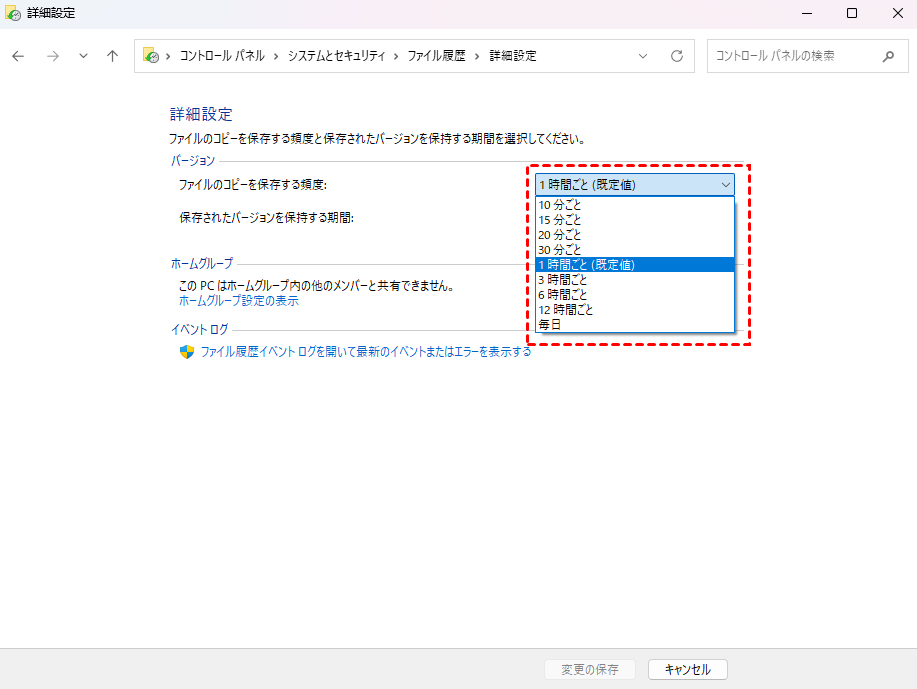Click in the Control Panel search field
The image size is (917, 689).
tap(790, 56)
